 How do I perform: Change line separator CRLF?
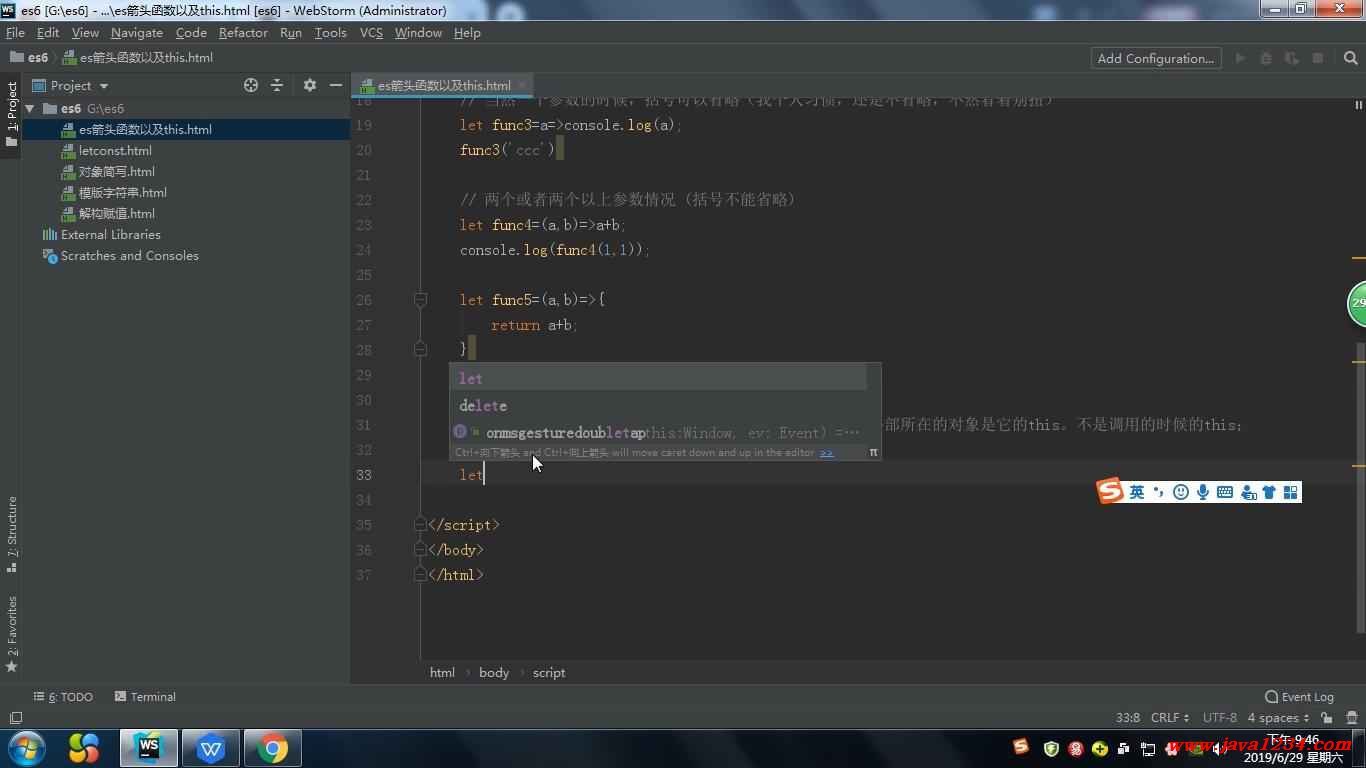[x=1170, y=718]
